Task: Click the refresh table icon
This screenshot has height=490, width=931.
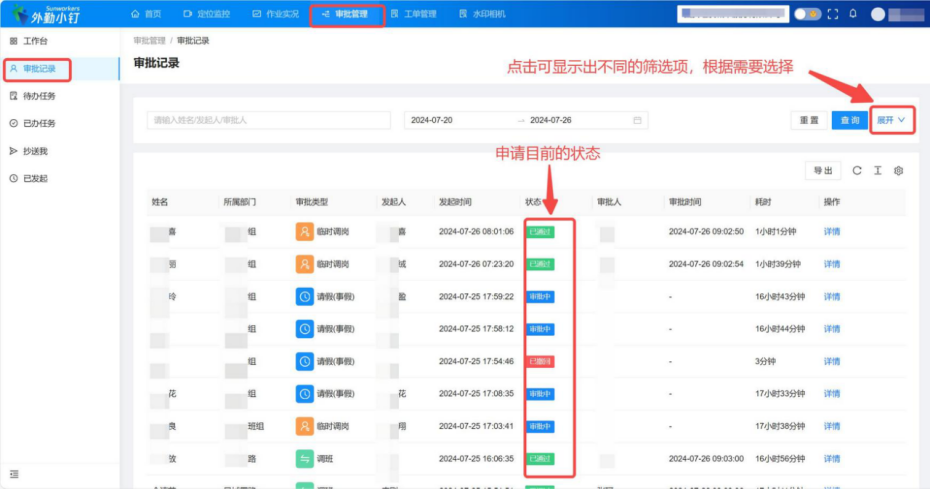Action: click(x=857, y=170)
